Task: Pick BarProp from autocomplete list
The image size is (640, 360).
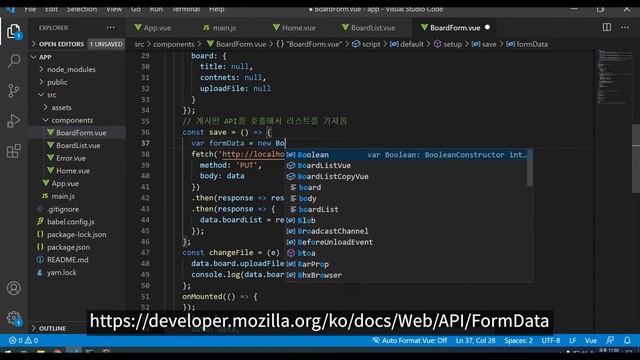Action: [x=406, y=264]
